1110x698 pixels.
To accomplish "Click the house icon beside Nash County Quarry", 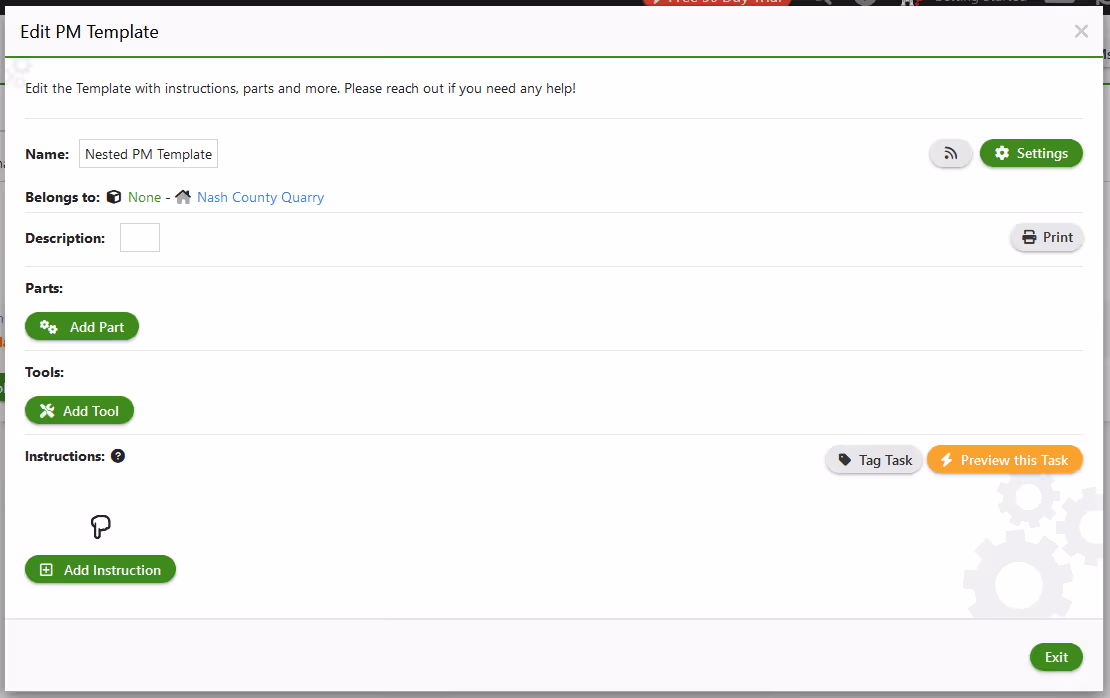I will (x=183, y=197).
